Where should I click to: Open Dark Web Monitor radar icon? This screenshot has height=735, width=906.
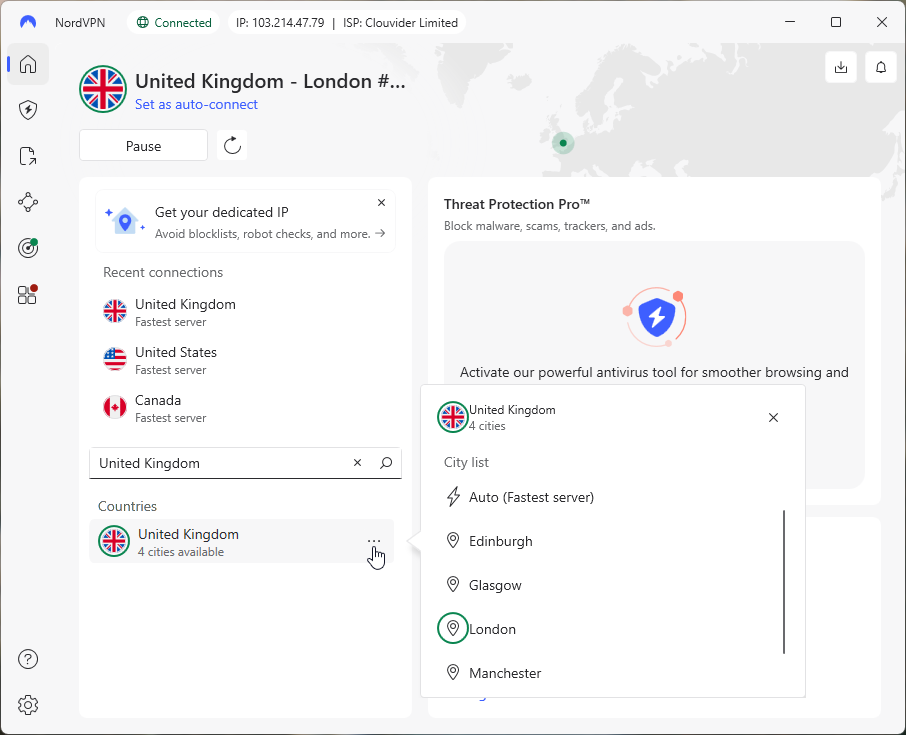pos(28,248)
